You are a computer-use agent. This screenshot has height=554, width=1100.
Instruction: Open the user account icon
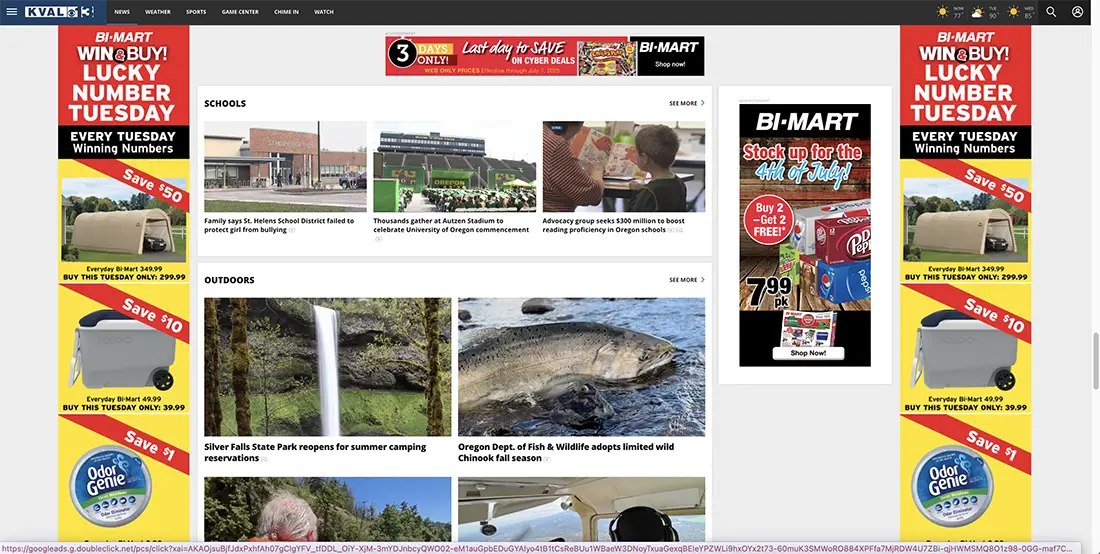tap(1078, 12)
